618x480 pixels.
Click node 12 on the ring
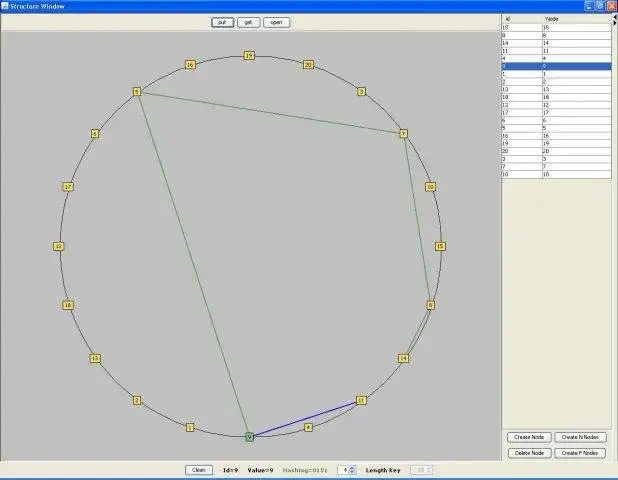[59, 246]
